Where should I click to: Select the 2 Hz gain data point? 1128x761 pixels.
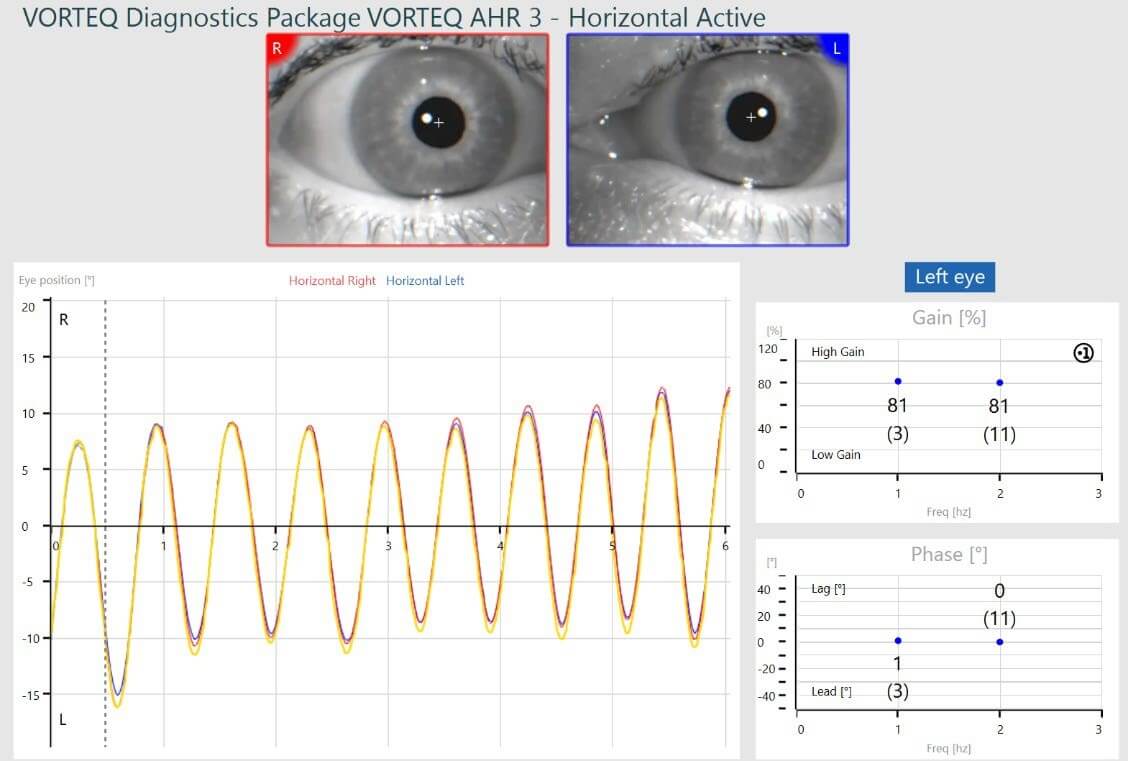click(x=999, y=381)
